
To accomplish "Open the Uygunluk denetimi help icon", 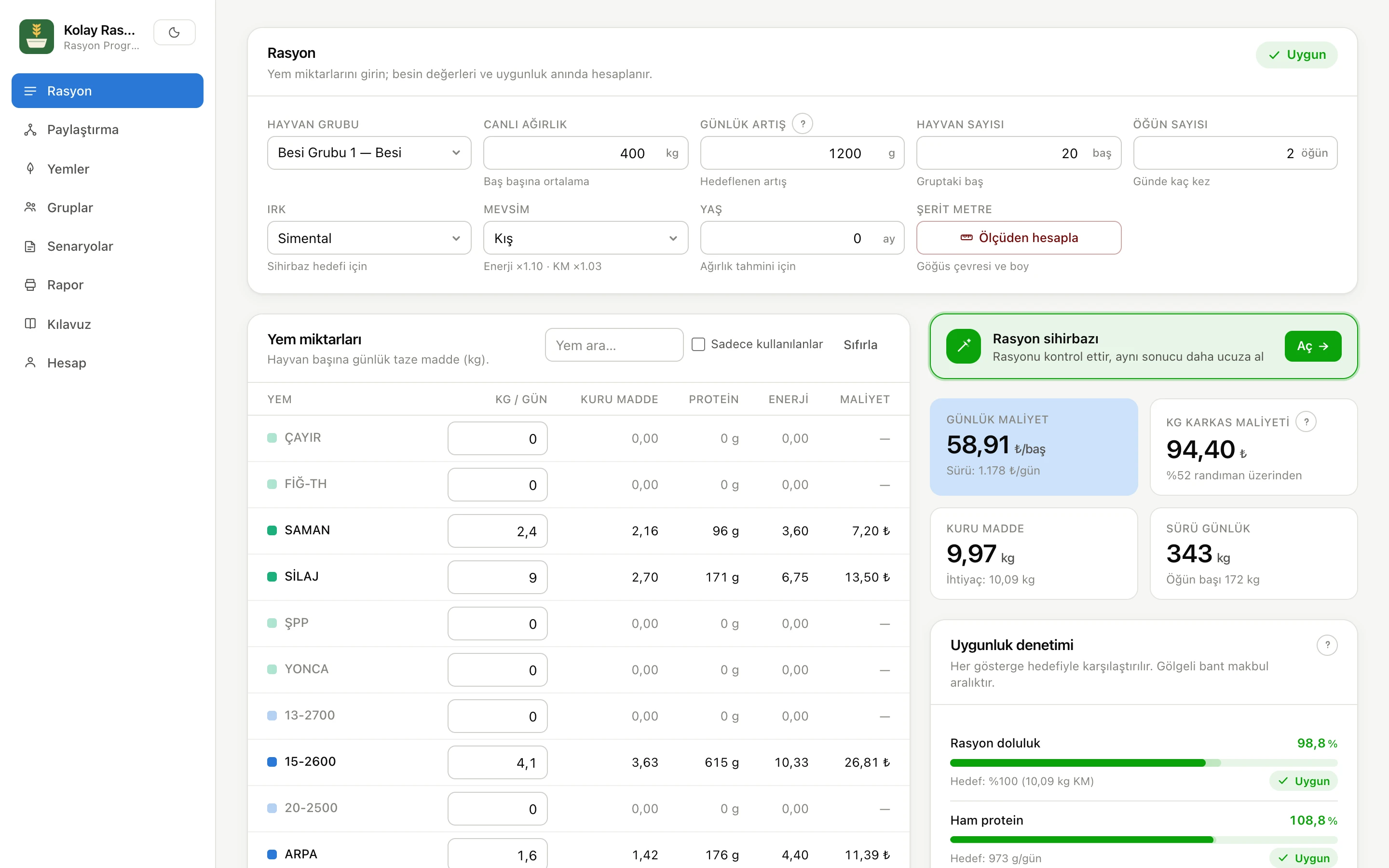I will 1327,645.
